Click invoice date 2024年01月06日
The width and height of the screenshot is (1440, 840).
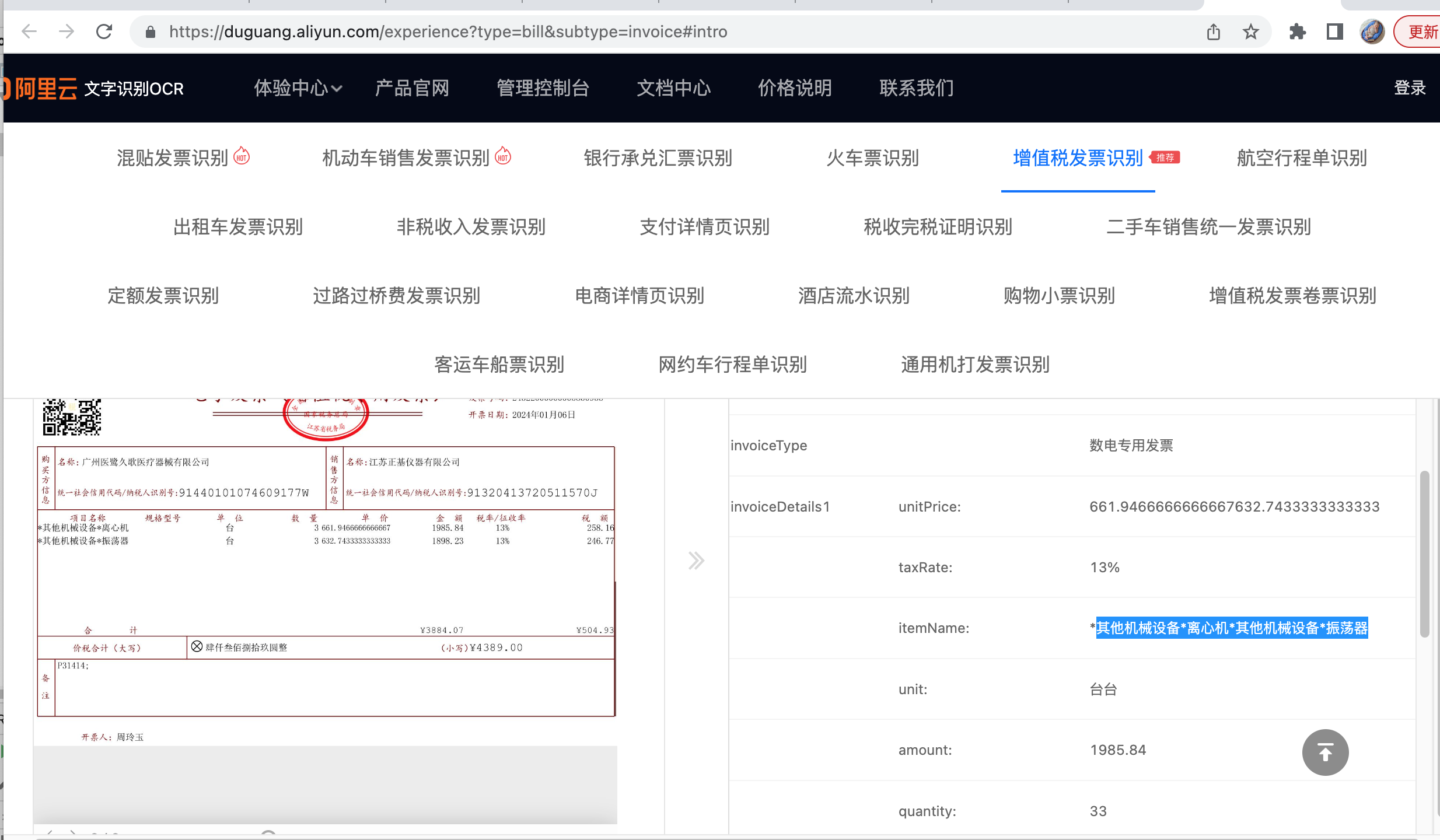[x=543, y=415]
